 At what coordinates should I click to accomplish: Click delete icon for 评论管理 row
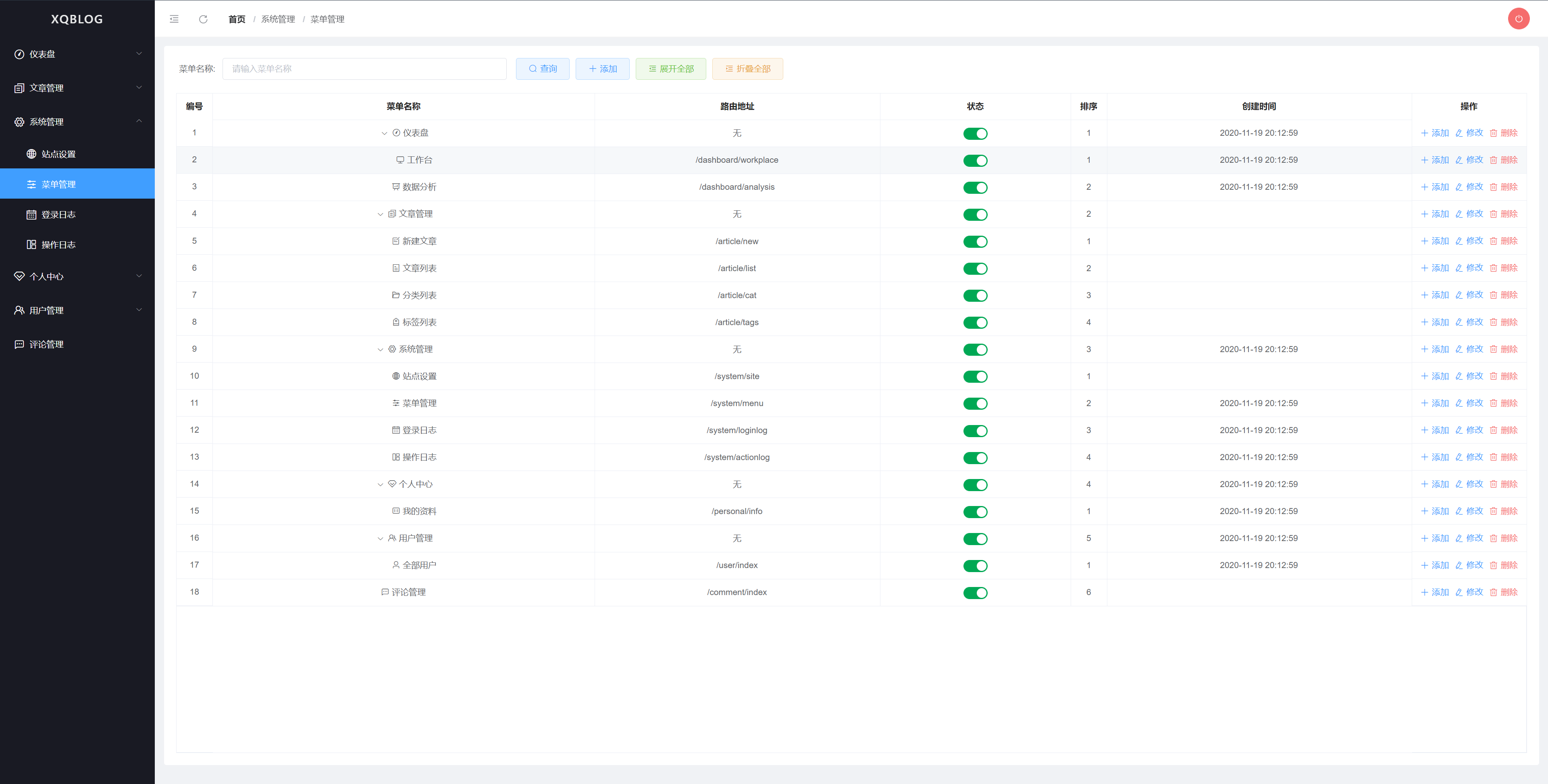(1493, 592)
